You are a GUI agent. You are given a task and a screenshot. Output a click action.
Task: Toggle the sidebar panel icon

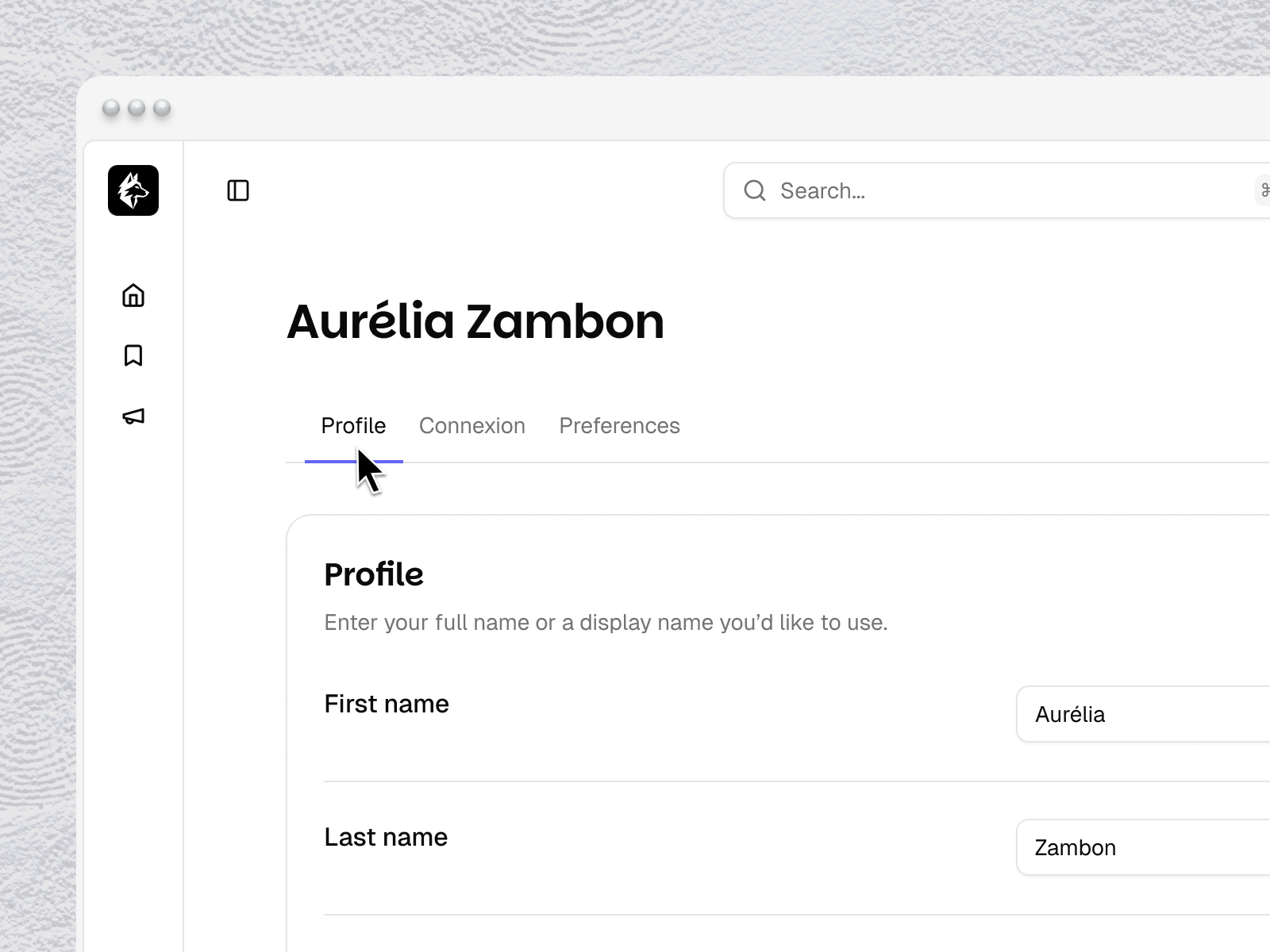(238, 190)
